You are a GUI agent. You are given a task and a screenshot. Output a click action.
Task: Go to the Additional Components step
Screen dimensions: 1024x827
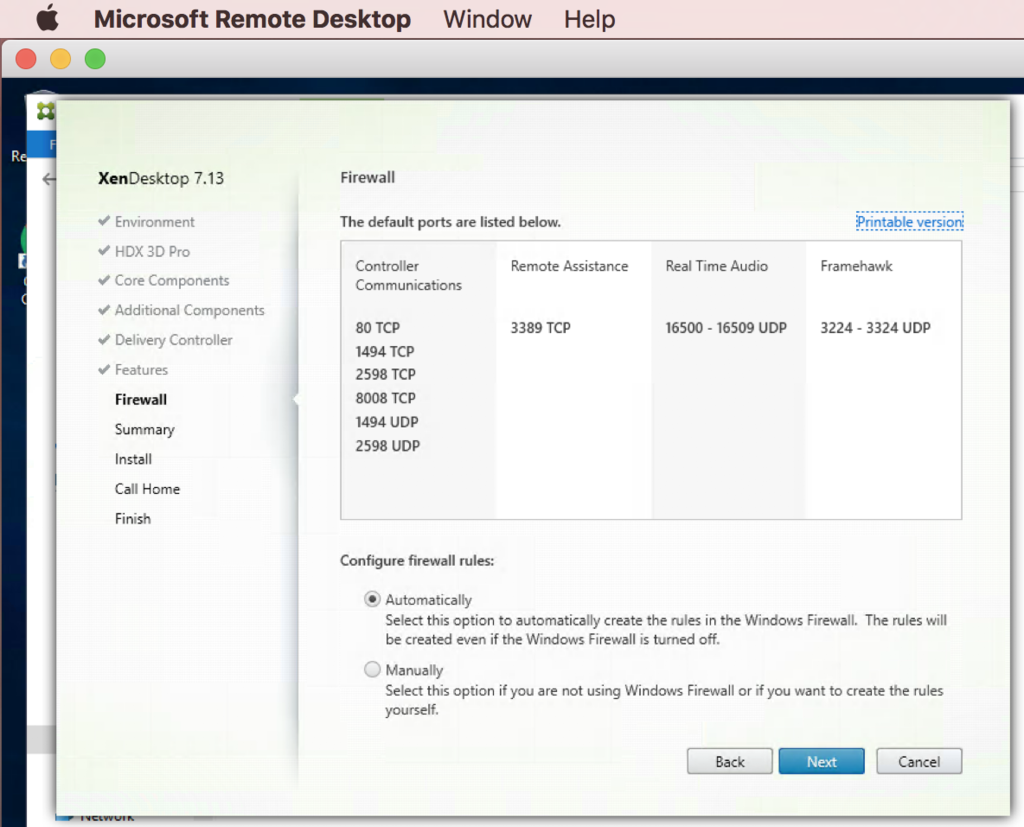point(189,310)
